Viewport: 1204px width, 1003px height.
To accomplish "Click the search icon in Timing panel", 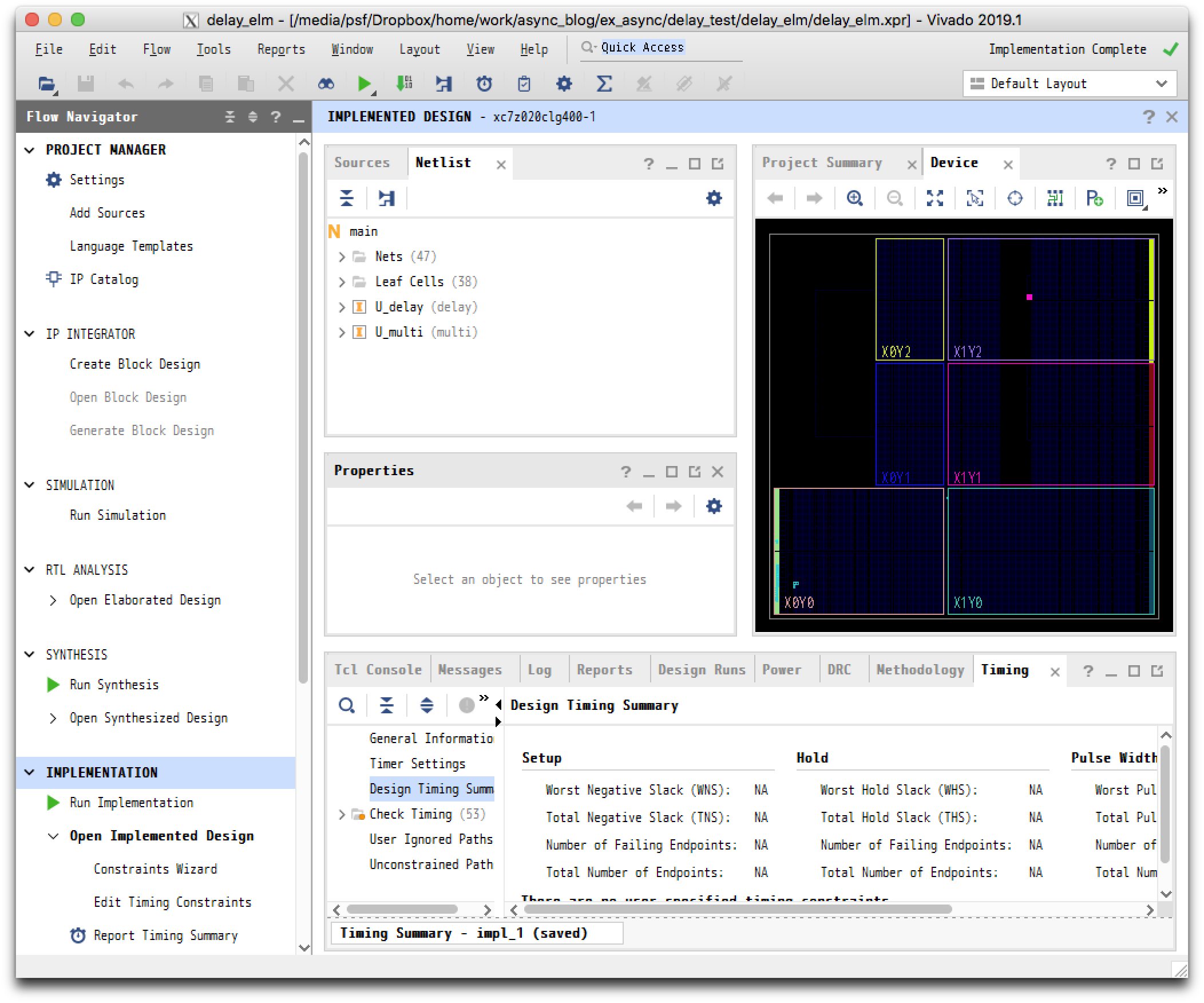I will (x=346, y=705).
